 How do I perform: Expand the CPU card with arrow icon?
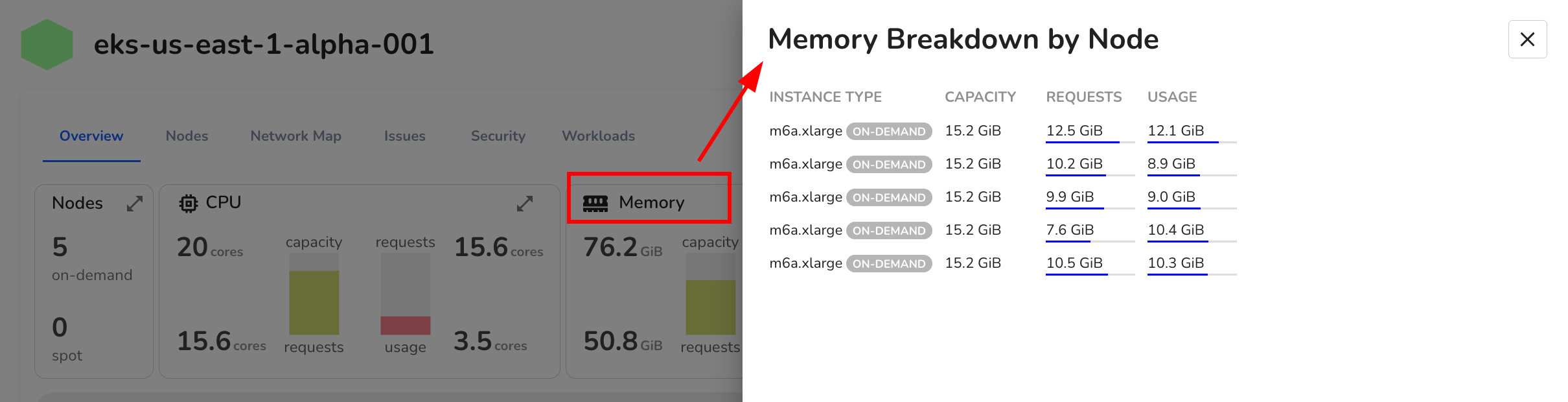coord(525,204)
